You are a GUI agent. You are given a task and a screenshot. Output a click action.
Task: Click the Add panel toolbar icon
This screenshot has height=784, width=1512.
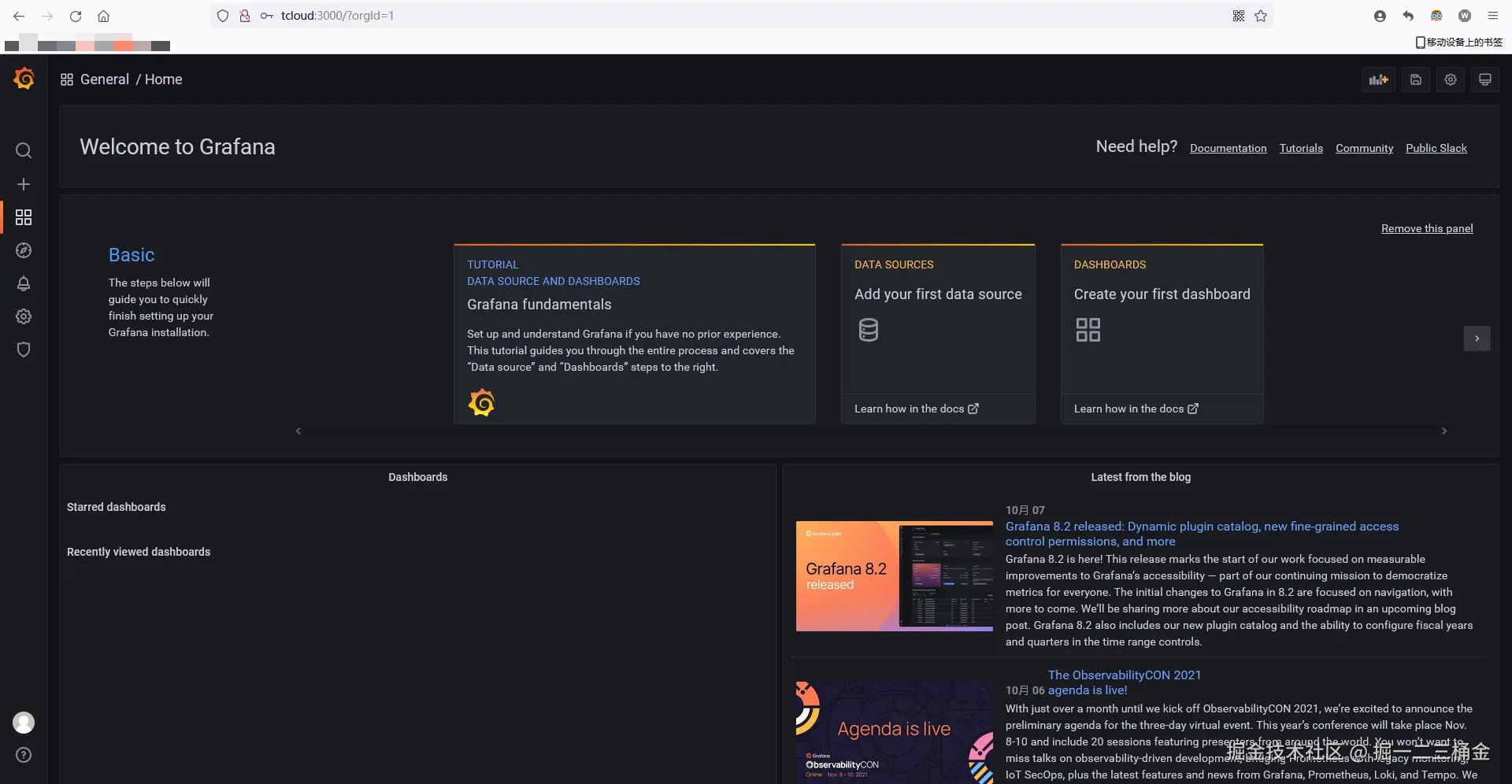[x=1379, y=80]
